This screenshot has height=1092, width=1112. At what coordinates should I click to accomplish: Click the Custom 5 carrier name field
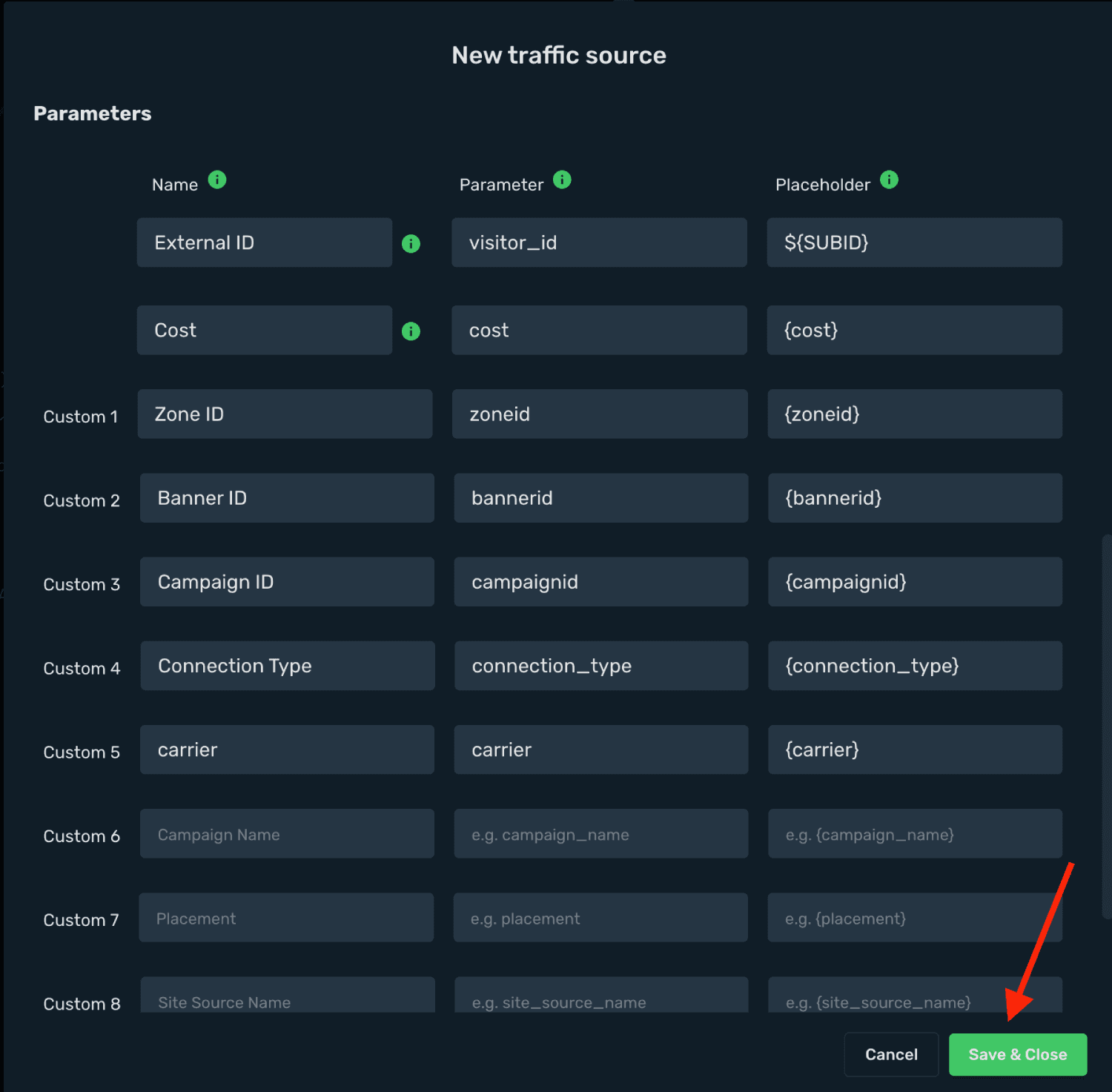[x=287, y=749]
